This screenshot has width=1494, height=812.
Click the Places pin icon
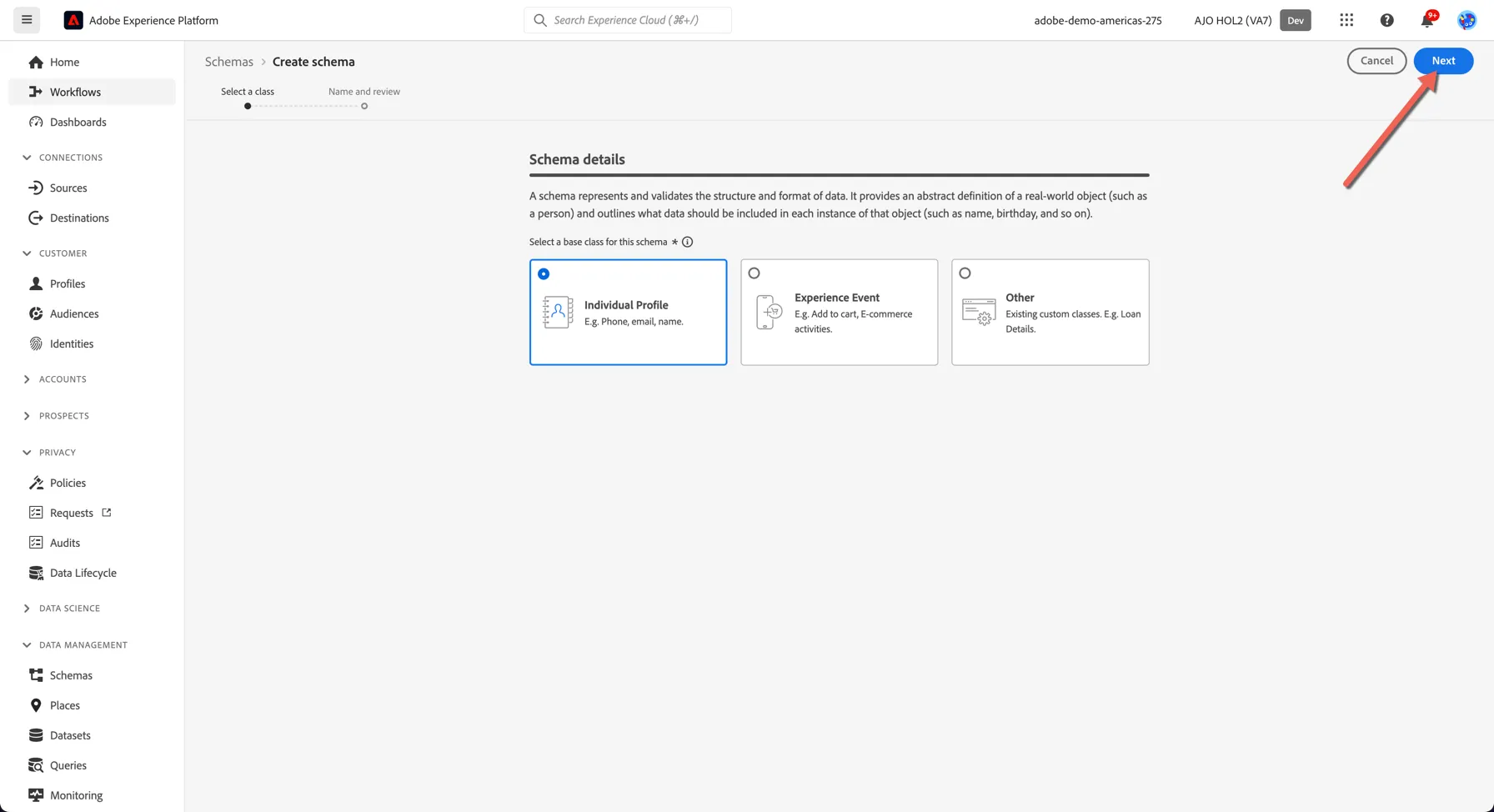36,706
